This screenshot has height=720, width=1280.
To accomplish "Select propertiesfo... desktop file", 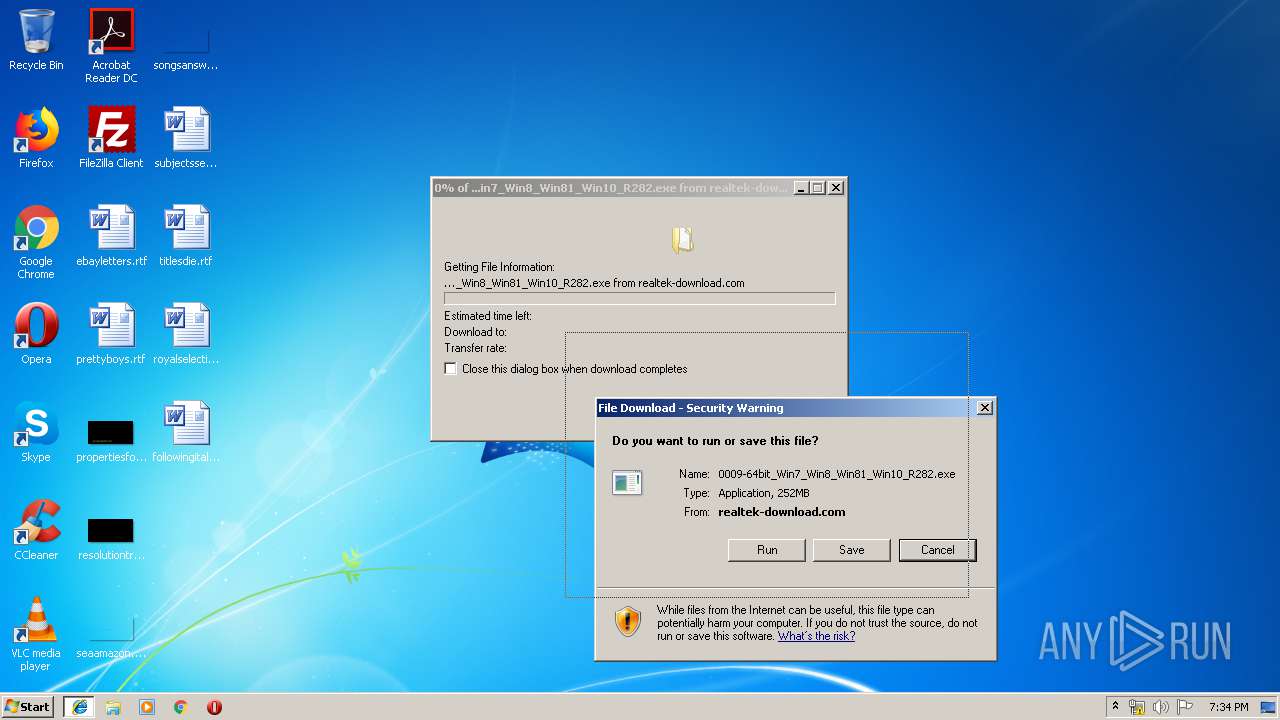I will pyautogui.click(x=111, y=439).
